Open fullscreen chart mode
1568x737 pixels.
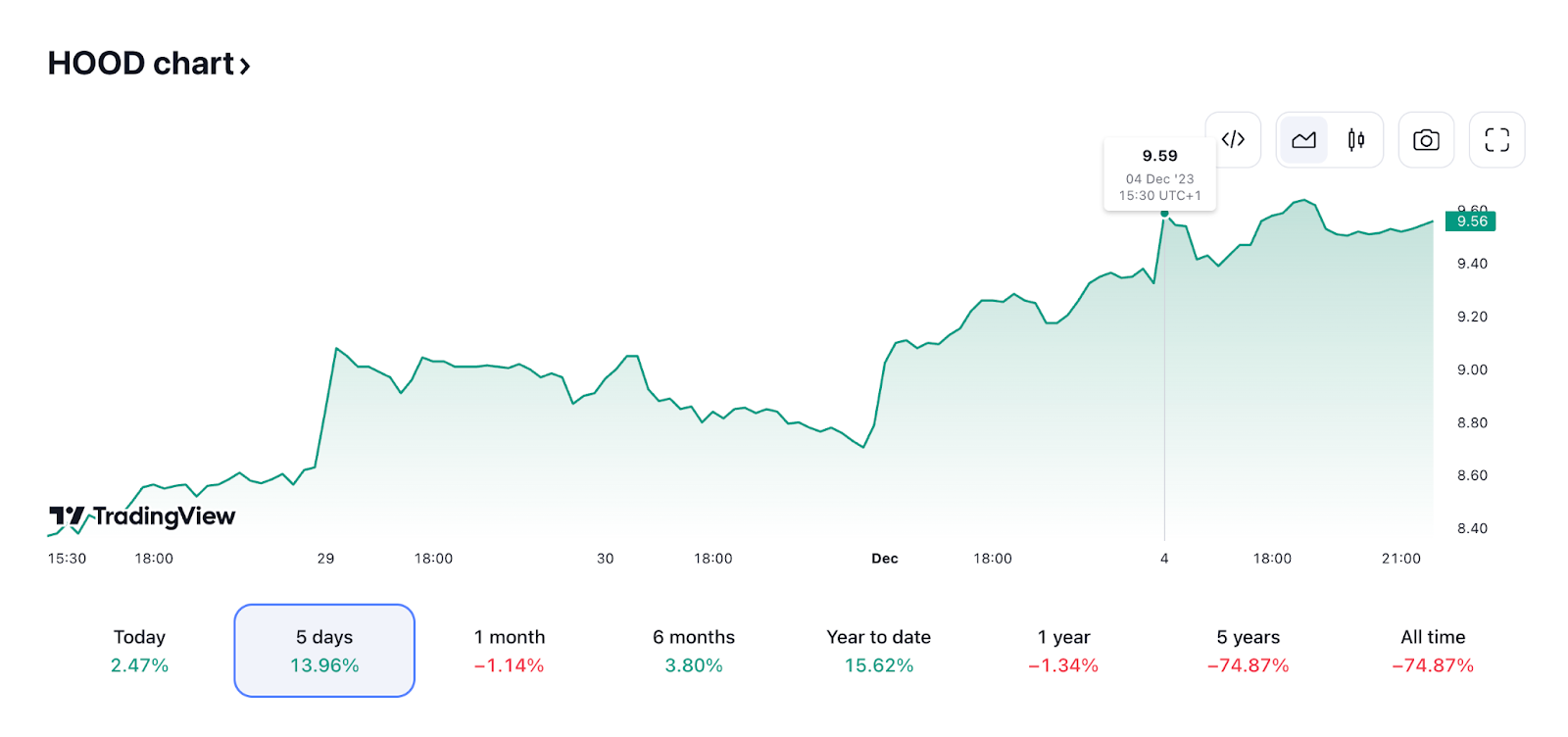(1496, 140)
